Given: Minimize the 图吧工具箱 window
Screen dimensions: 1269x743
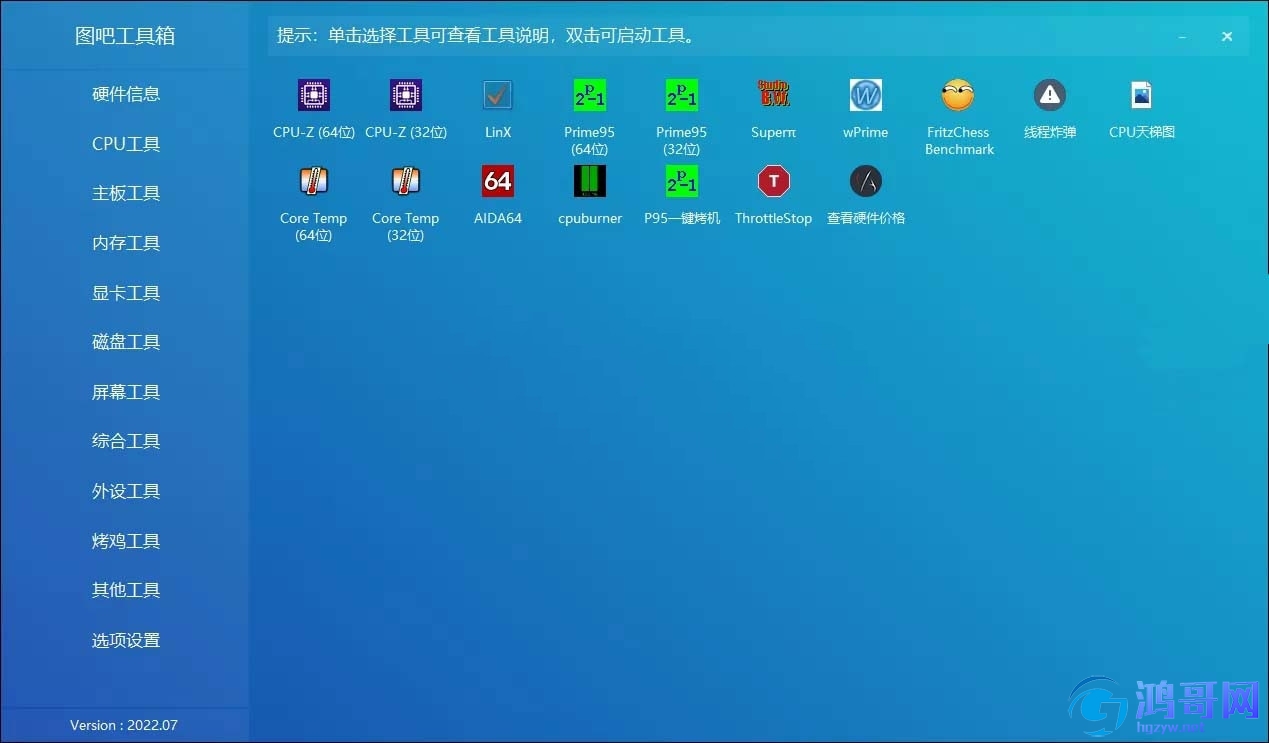Looking at the screenshot, I should (x=1183, y=37).
